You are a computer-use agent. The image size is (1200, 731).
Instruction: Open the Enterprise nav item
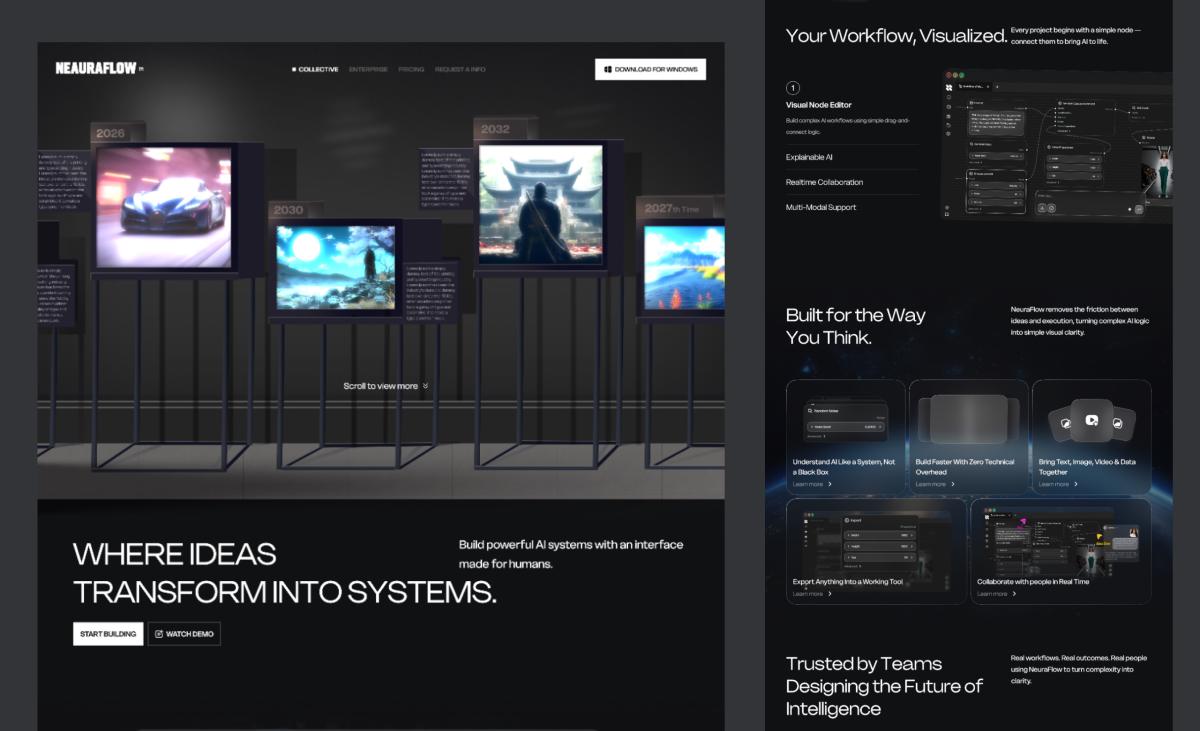(x=368, y=70)
